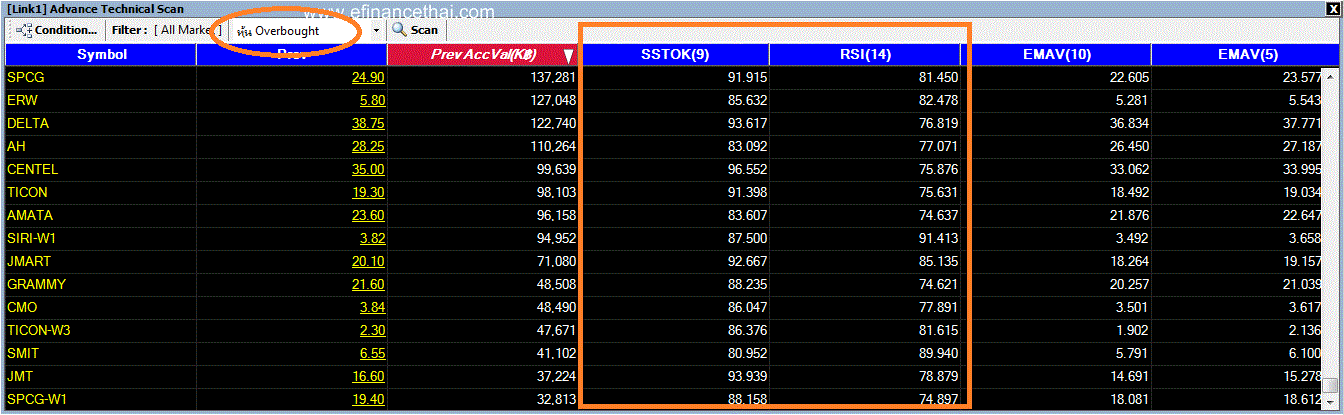Open the 16.60 price link for JMT
The height and width of the screenshot is (415, 1344).
368,376
